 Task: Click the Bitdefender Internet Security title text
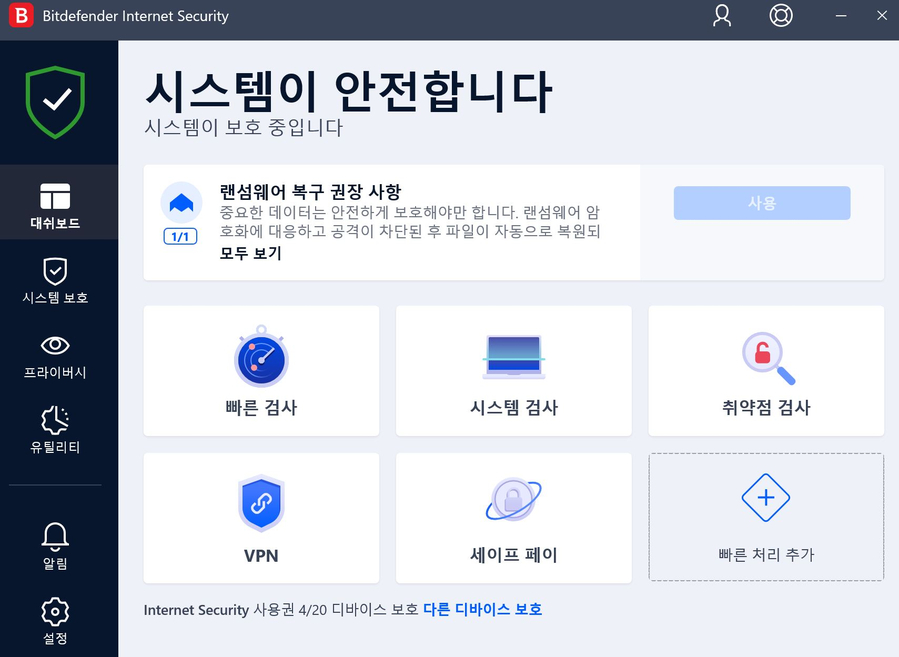pyautogui.click(x=136, y=16)
